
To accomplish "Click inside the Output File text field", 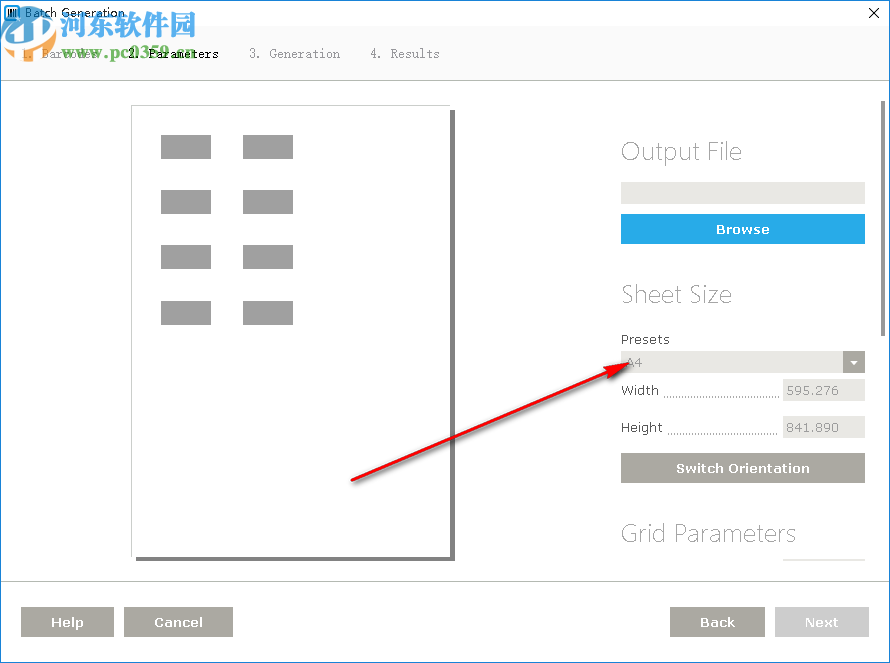I will click(742, 192).
